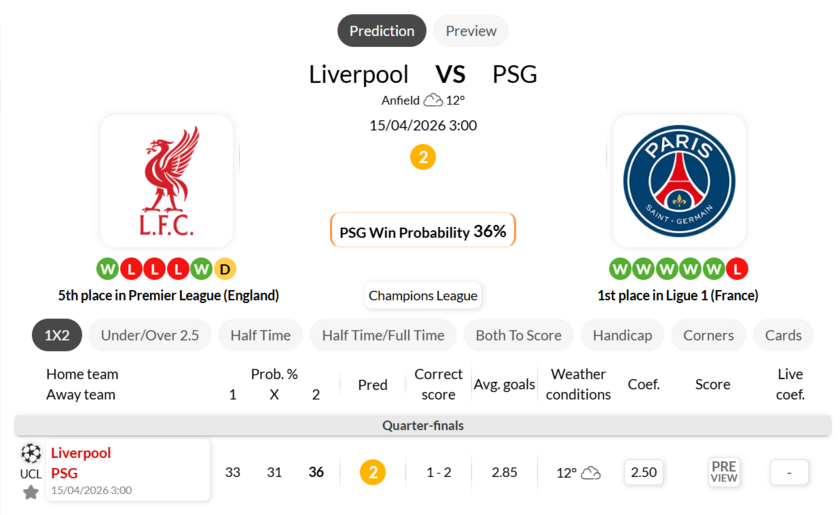Click the UCL Champions League ball icon
Image resolution: width=840 pixels, height=515 pixels.
pos(31,453)
